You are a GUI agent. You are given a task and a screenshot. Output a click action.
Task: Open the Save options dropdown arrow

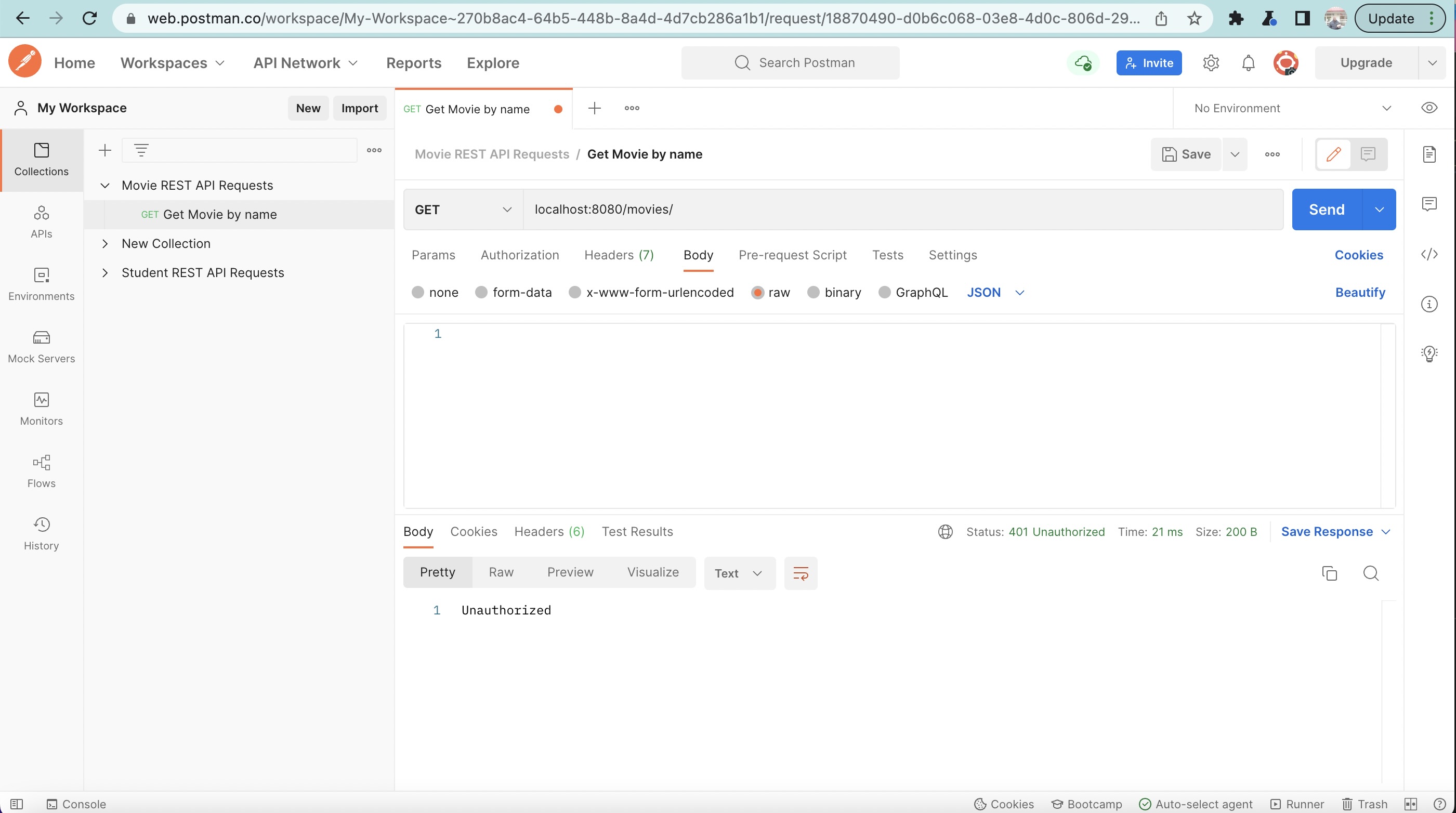[x=1235, y=154]
